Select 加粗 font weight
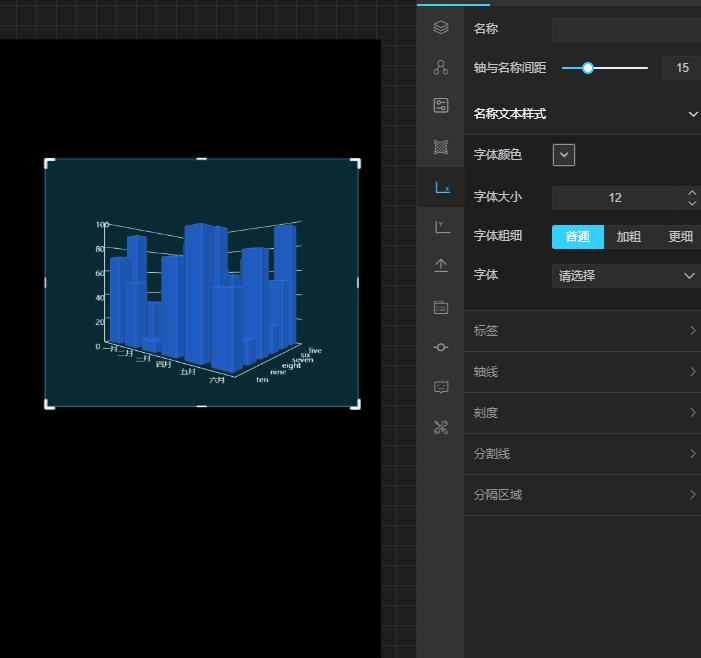701x658 pixels. tap(629, 237)
